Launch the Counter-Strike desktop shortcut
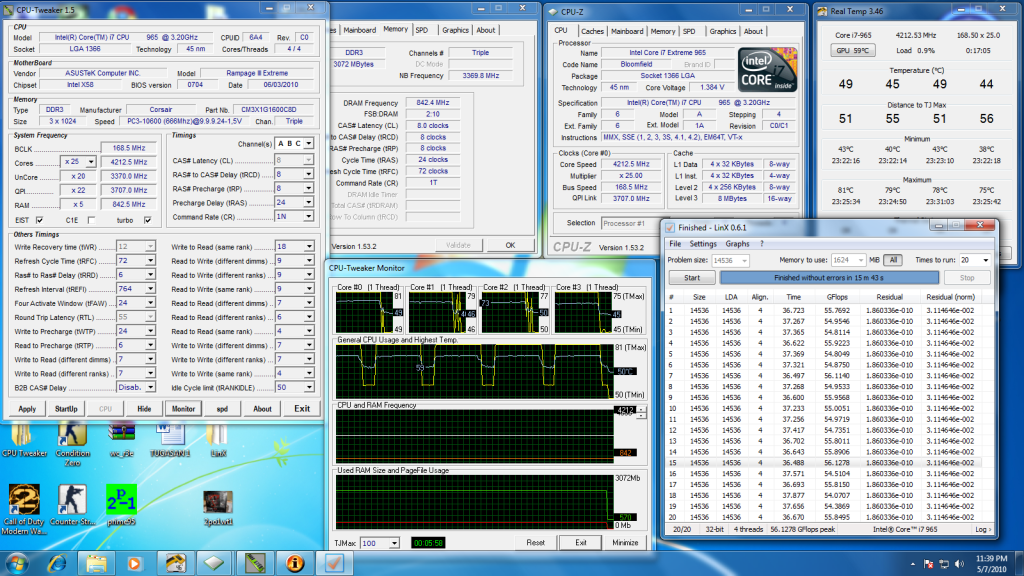Image resolution: width=1024 pixels, height=576 pixels. click(72, 505)
